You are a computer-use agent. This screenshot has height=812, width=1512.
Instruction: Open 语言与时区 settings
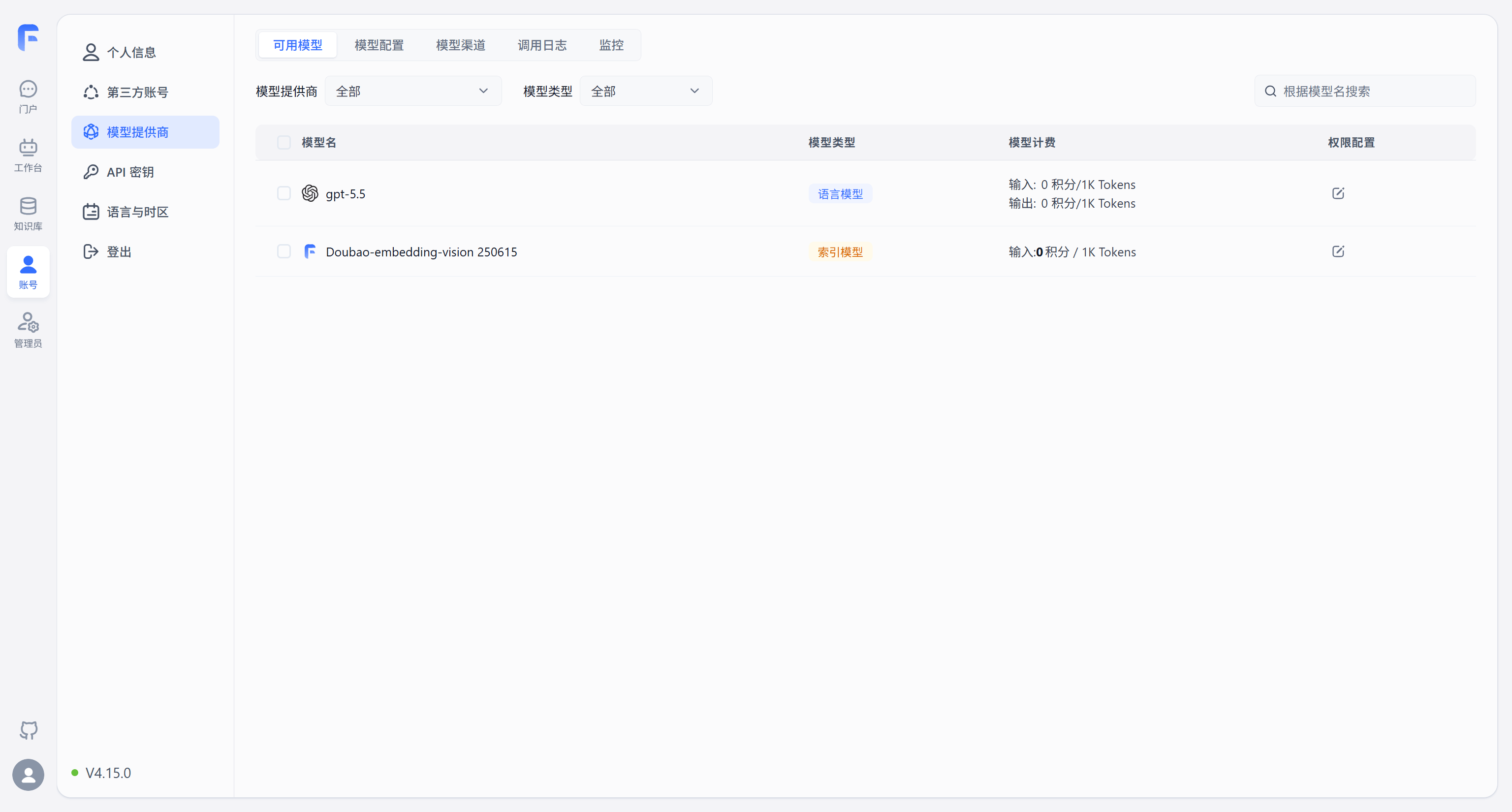(x=145, y=212)
